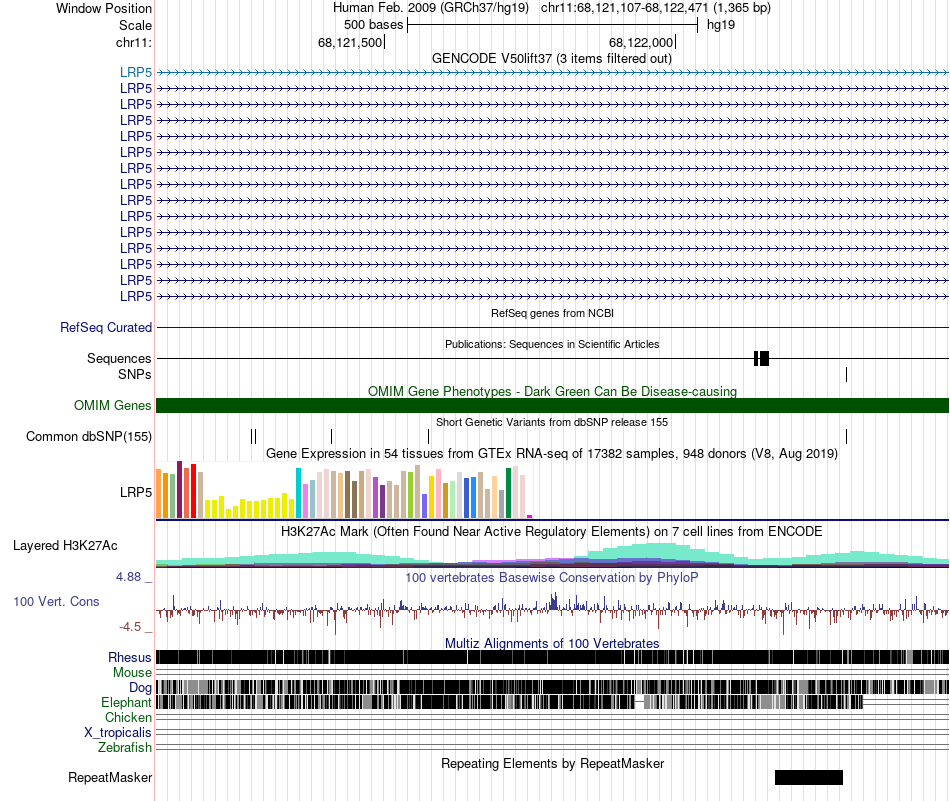Viewport: 950px width, 801px height.
Task: Select the SNPs track label
Action: (x=135, y=374)
